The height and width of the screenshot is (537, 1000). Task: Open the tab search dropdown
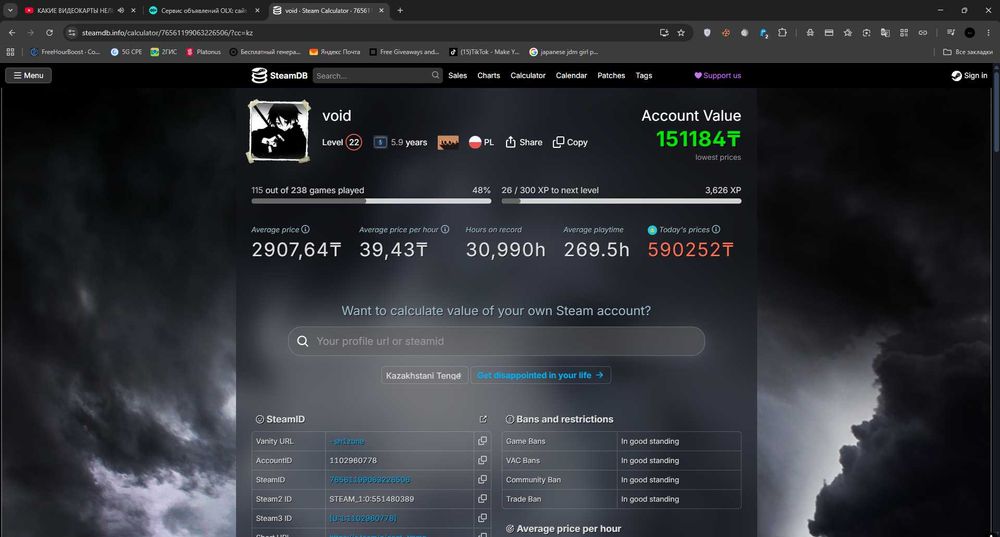[x=10, y=10]
